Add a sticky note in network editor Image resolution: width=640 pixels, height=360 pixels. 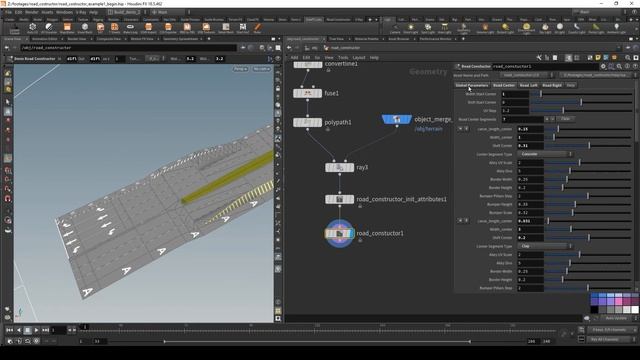pos(598,58)
